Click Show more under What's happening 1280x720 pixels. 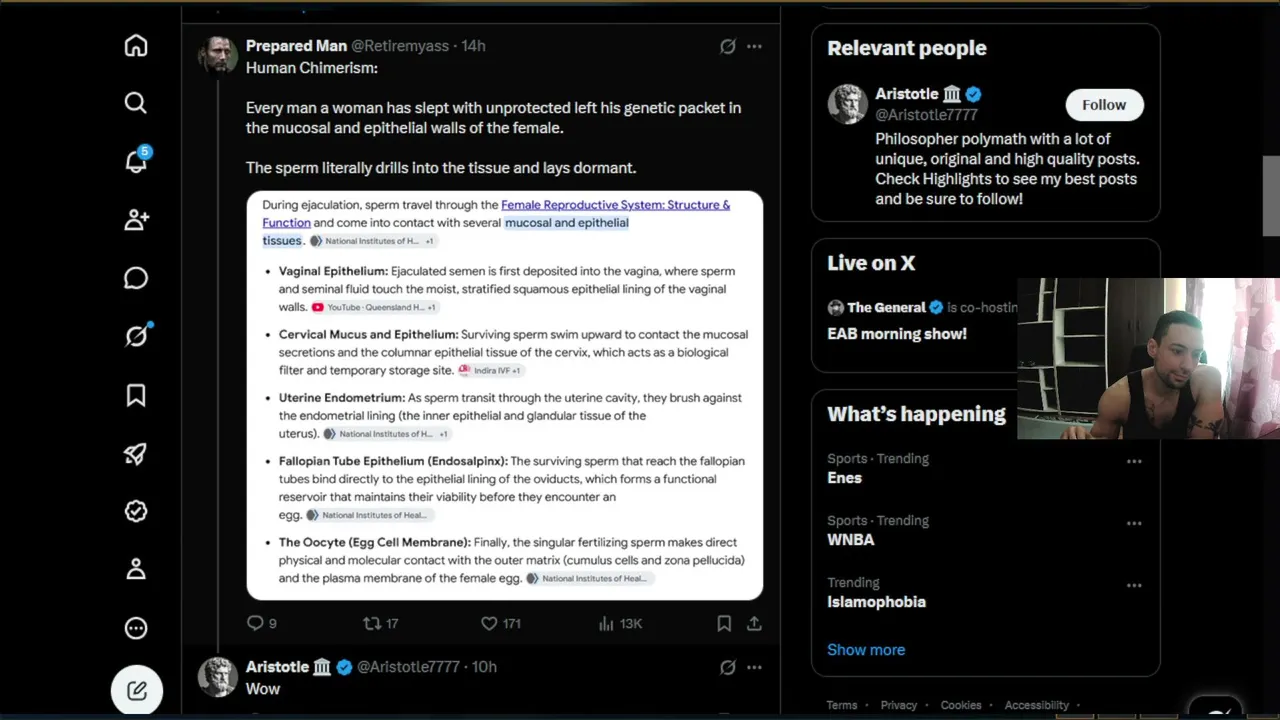coord(866,649)
